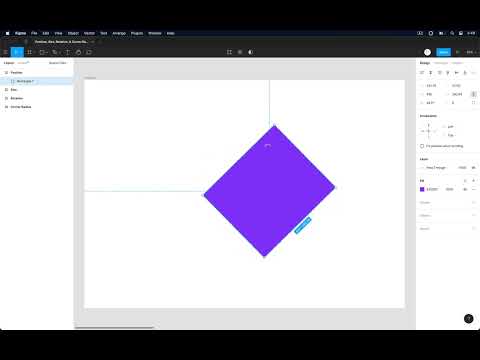Toggle Constrain proportions lock icon
Viewport: 480px width, 360px height.
[x=473, y=94]
